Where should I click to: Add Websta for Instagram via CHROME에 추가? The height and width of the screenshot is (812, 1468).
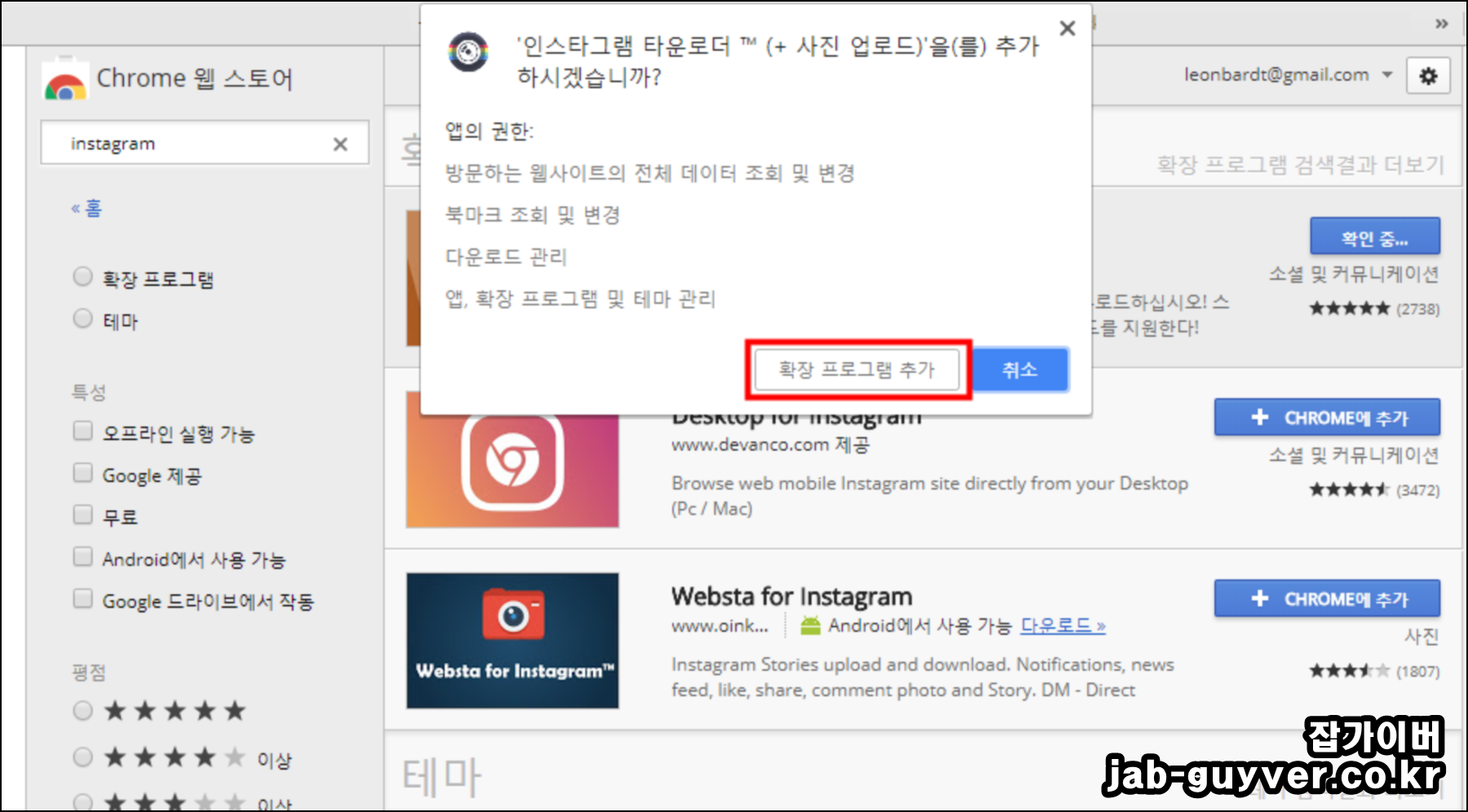pos(1327,598)
